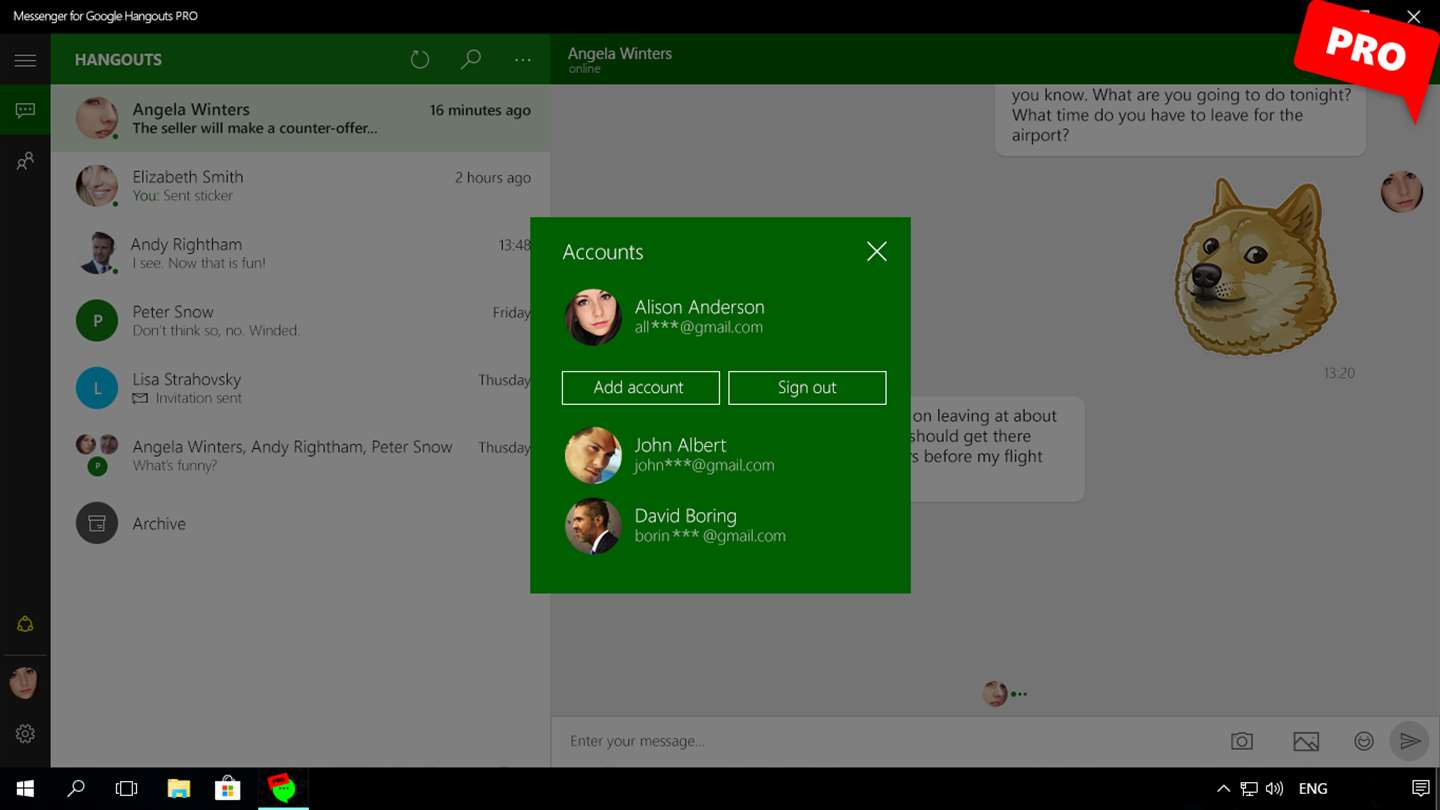Open the hamburger navigation menu
This screenshot has width=1440, height=810.
25,60
